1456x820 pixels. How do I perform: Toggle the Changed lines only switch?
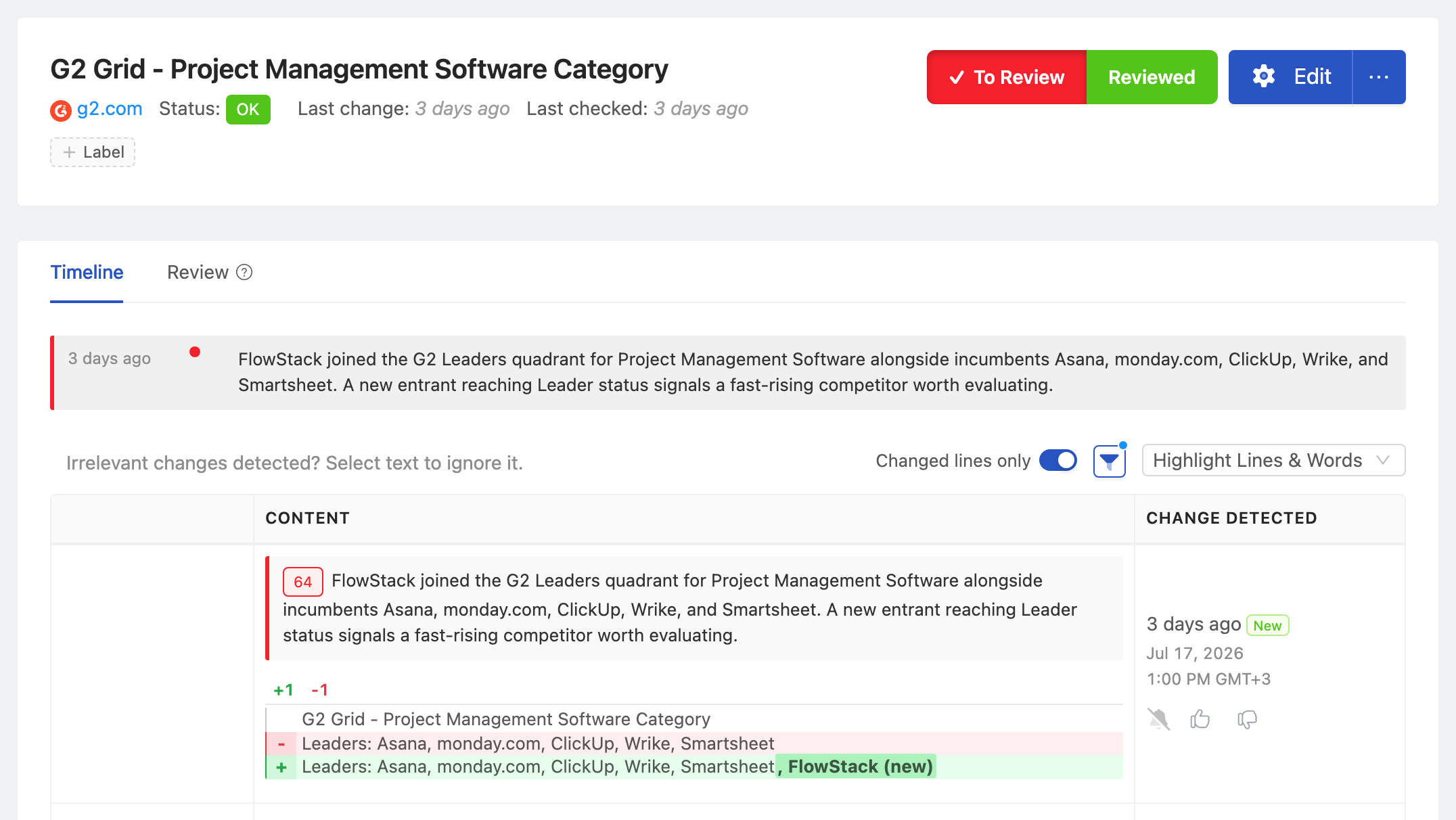tap(1058, 460)
